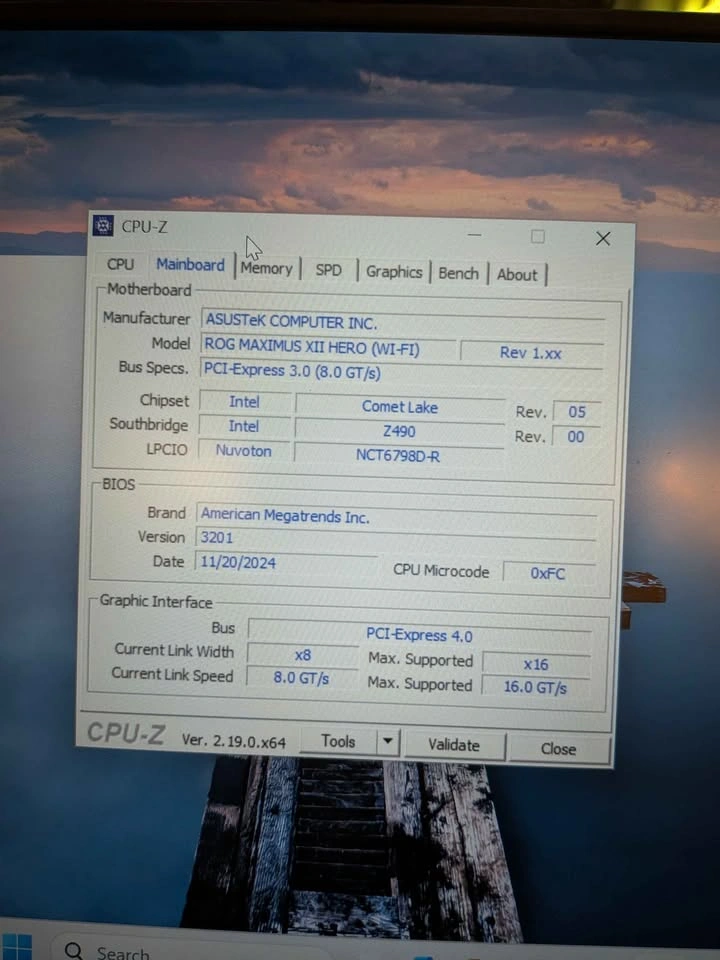Minimize the CPU-Z window
This screenshot has width=720, height=960.
(x=474, y=234)
